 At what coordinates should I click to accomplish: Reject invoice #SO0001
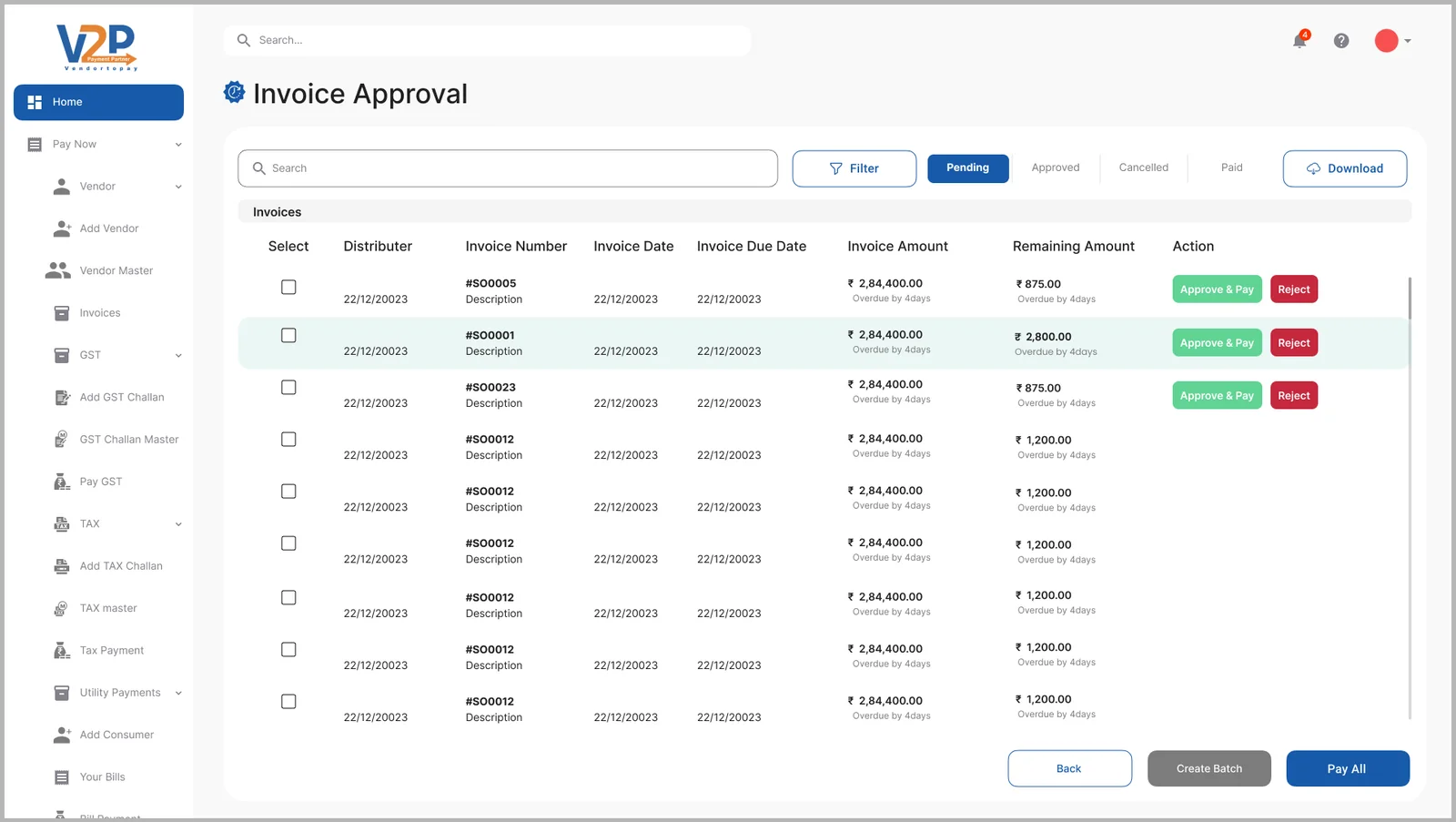tap(1294, 343)
